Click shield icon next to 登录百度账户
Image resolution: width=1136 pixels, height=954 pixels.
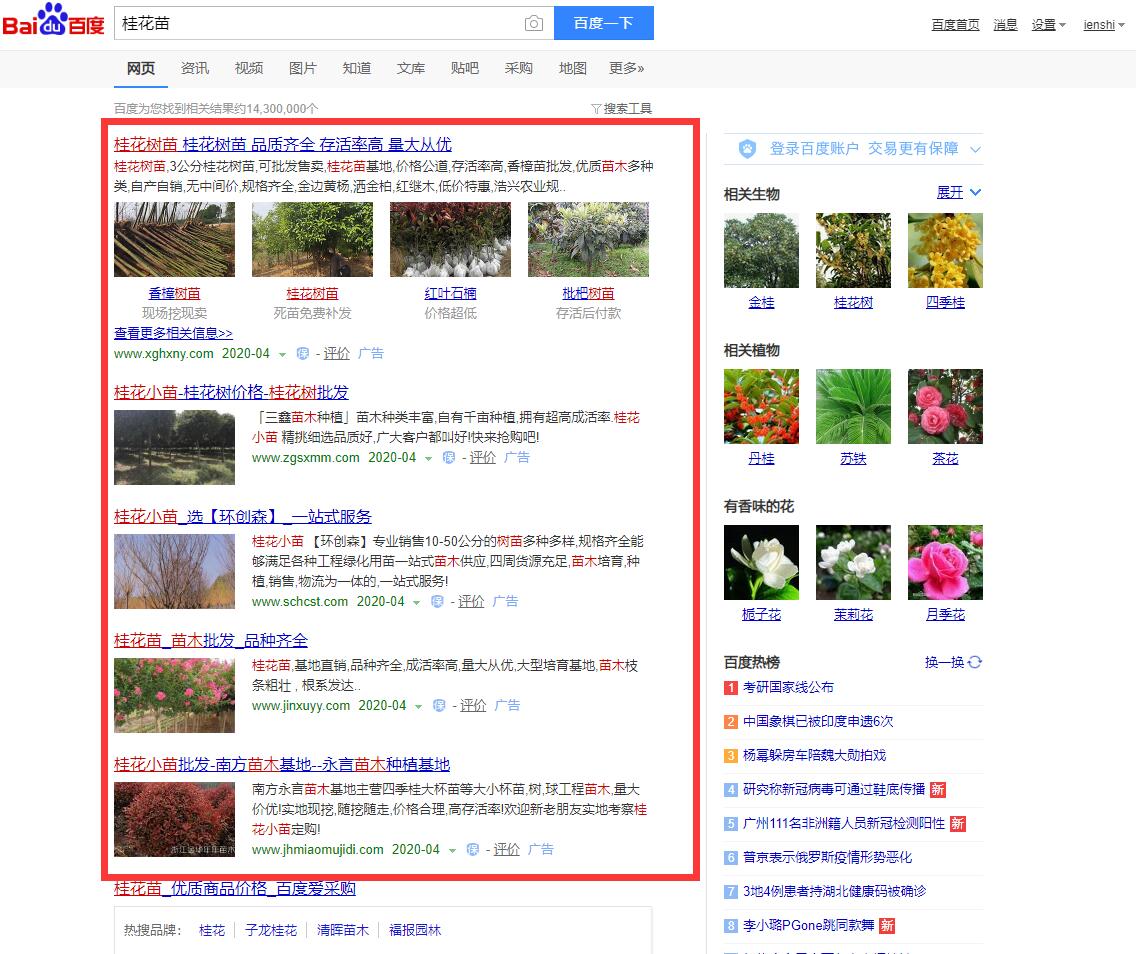pyautogui.click(x=747, y=149)
